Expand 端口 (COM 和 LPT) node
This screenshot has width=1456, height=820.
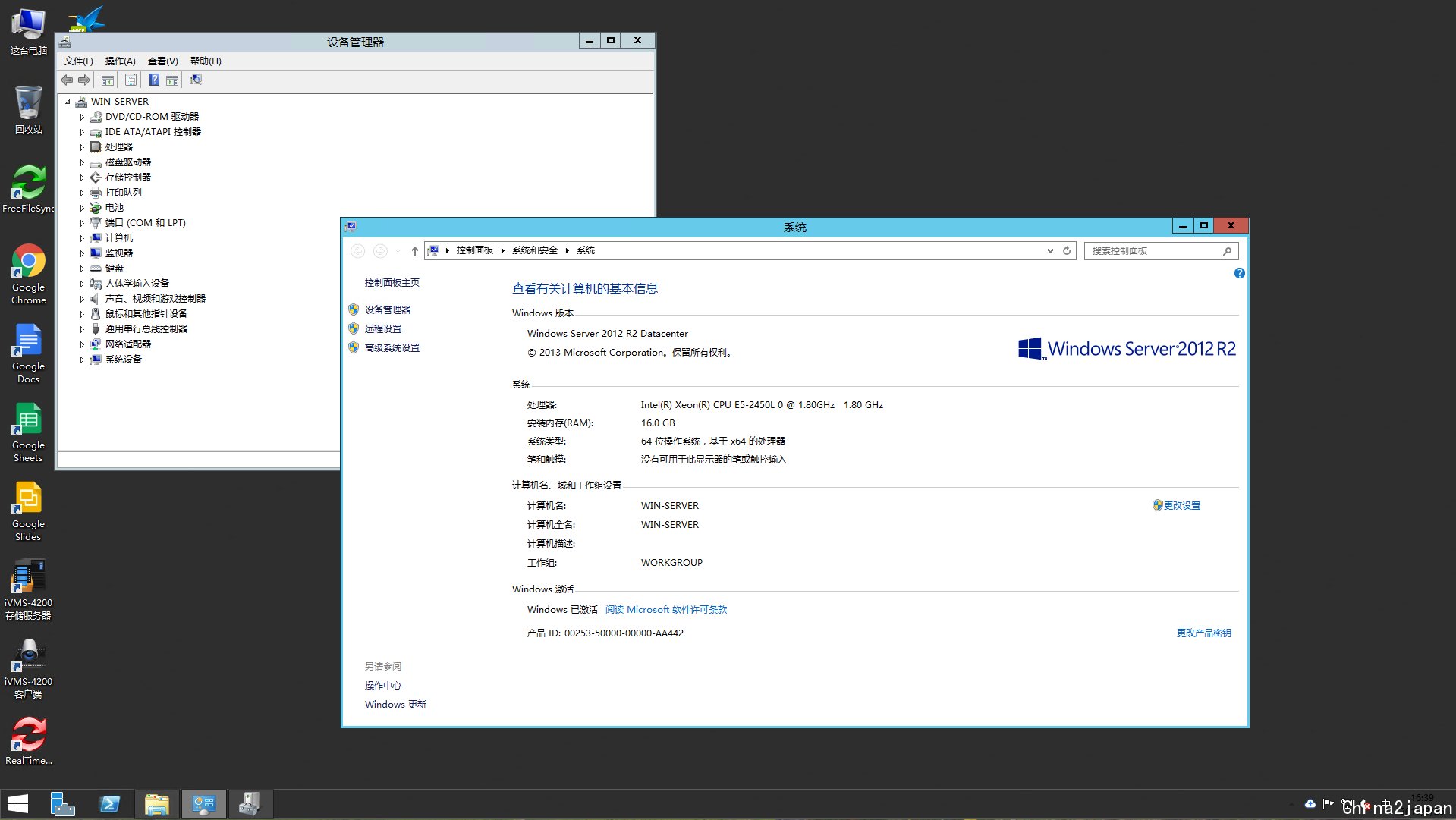point(82,223)
